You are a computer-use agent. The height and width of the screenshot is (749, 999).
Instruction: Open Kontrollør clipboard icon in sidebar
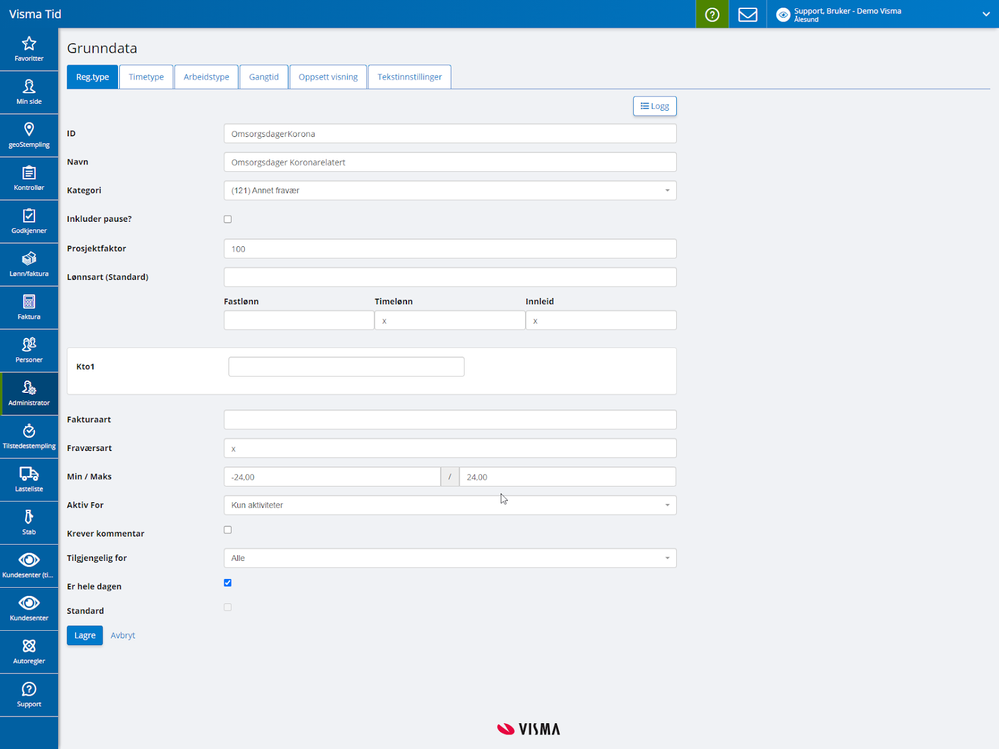(29, 173)
